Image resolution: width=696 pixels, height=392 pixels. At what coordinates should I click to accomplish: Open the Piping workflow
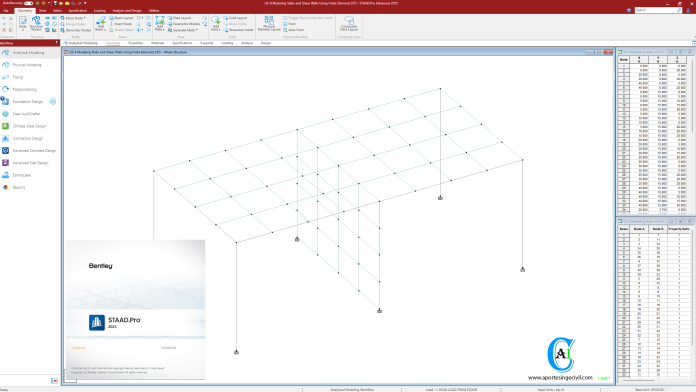pyautogui.click(x=30, y=77)
